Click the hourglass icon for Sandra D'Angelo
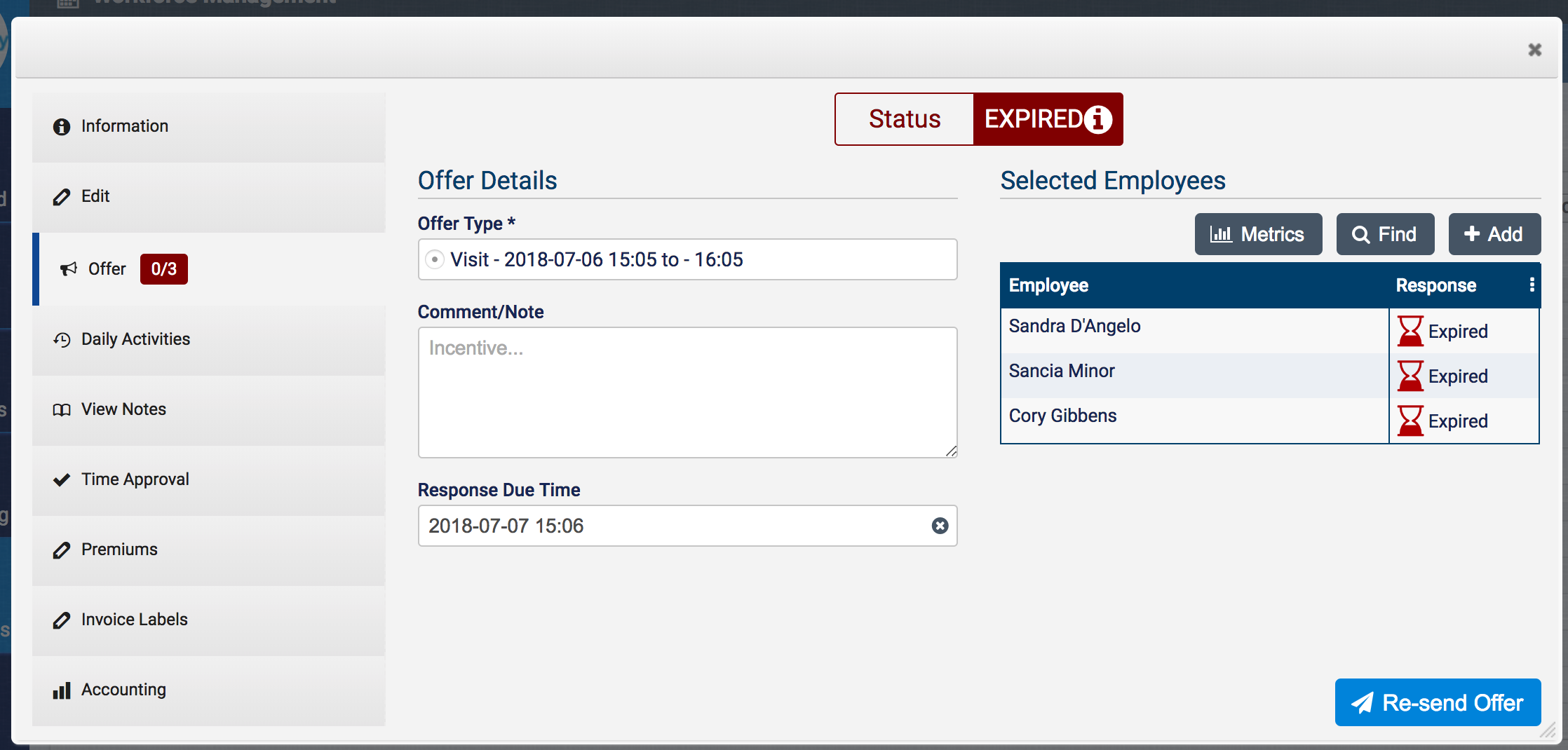Viewport: 1568px width, 750px height. (1410, 331)
